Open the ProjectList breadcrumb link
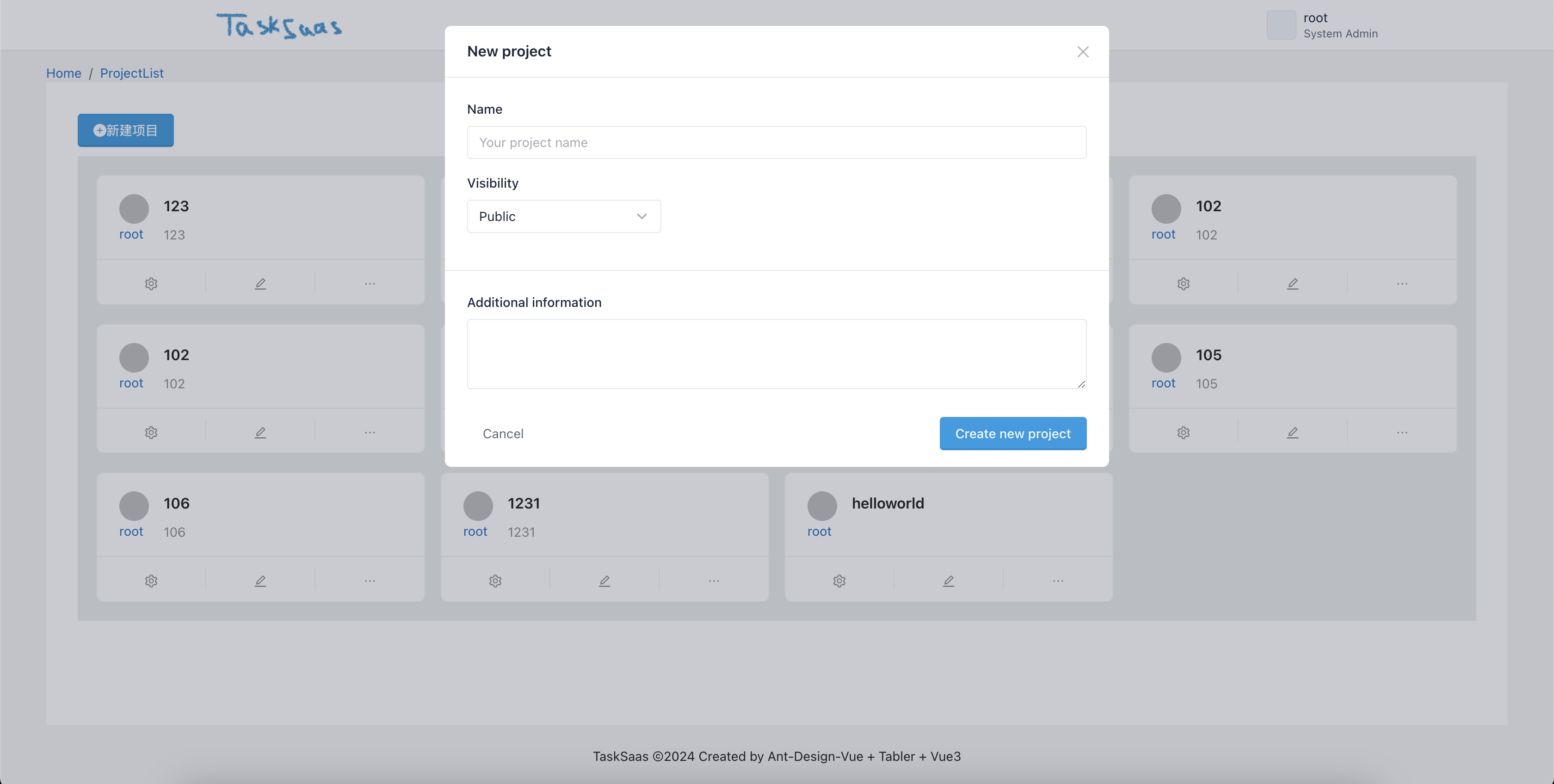 131,73
